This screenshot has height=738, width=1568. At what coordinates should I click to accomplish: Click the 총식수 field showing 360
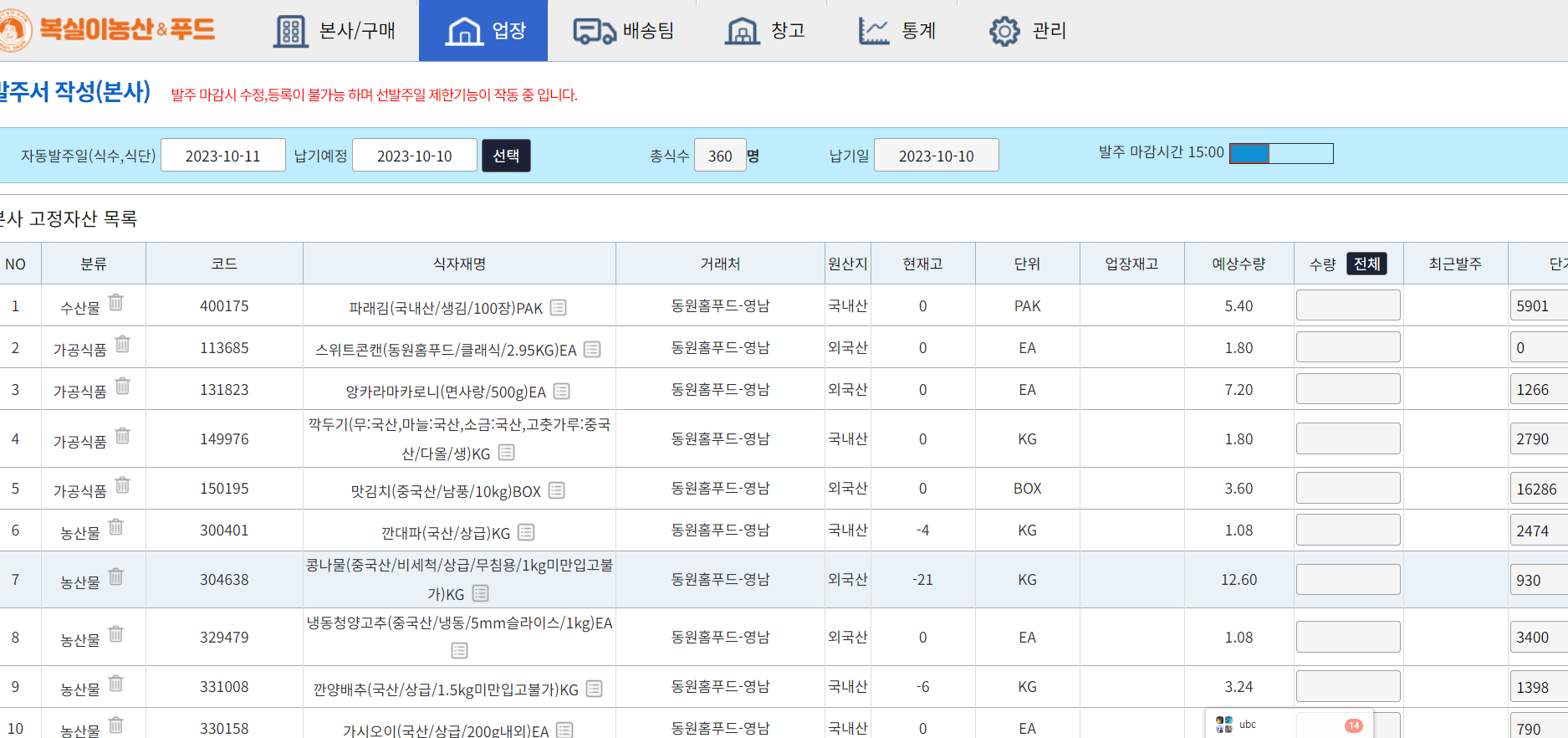click(720, 156)
